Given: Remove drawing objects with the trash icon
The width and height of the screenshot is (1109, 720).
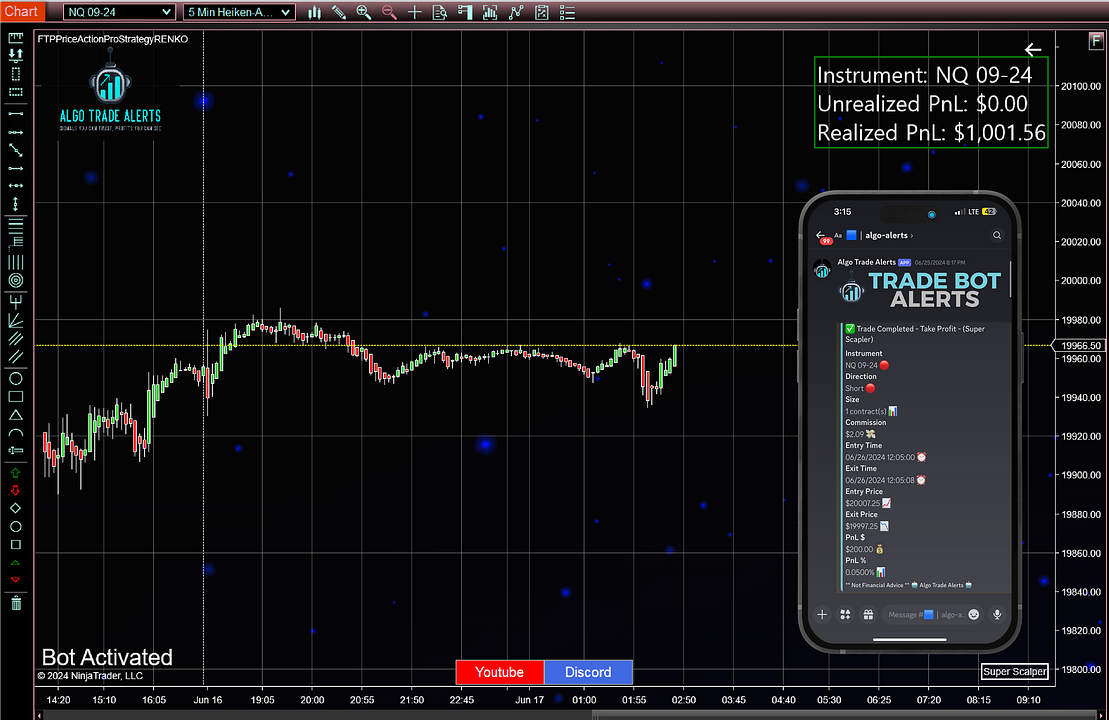Looking at the screenshot, I should coord(16,603).
